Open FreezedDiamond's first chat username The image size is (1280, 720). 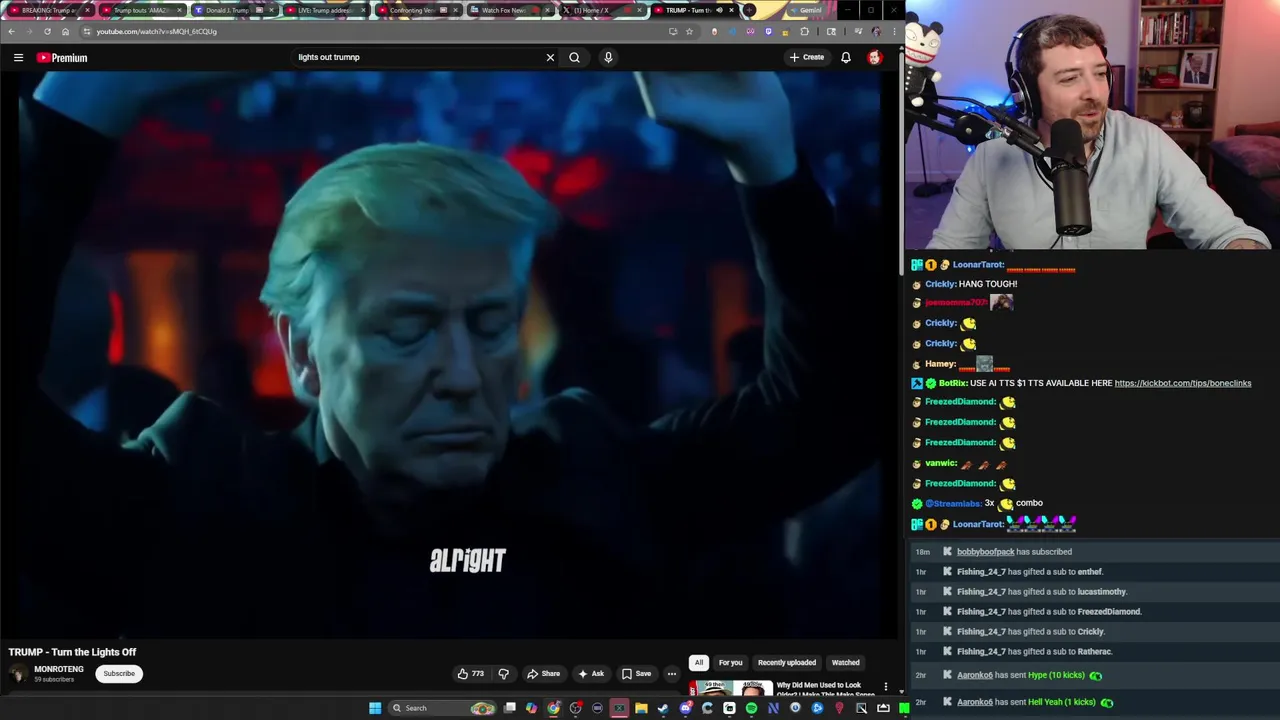tap(959, 402)
